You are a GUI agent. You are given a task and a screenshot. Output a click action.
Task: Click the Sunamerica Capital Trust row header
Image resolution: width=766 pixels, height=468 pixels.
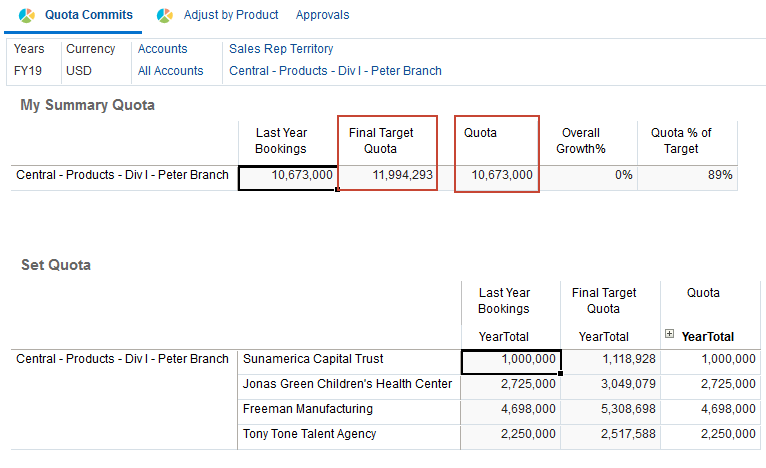313,360
